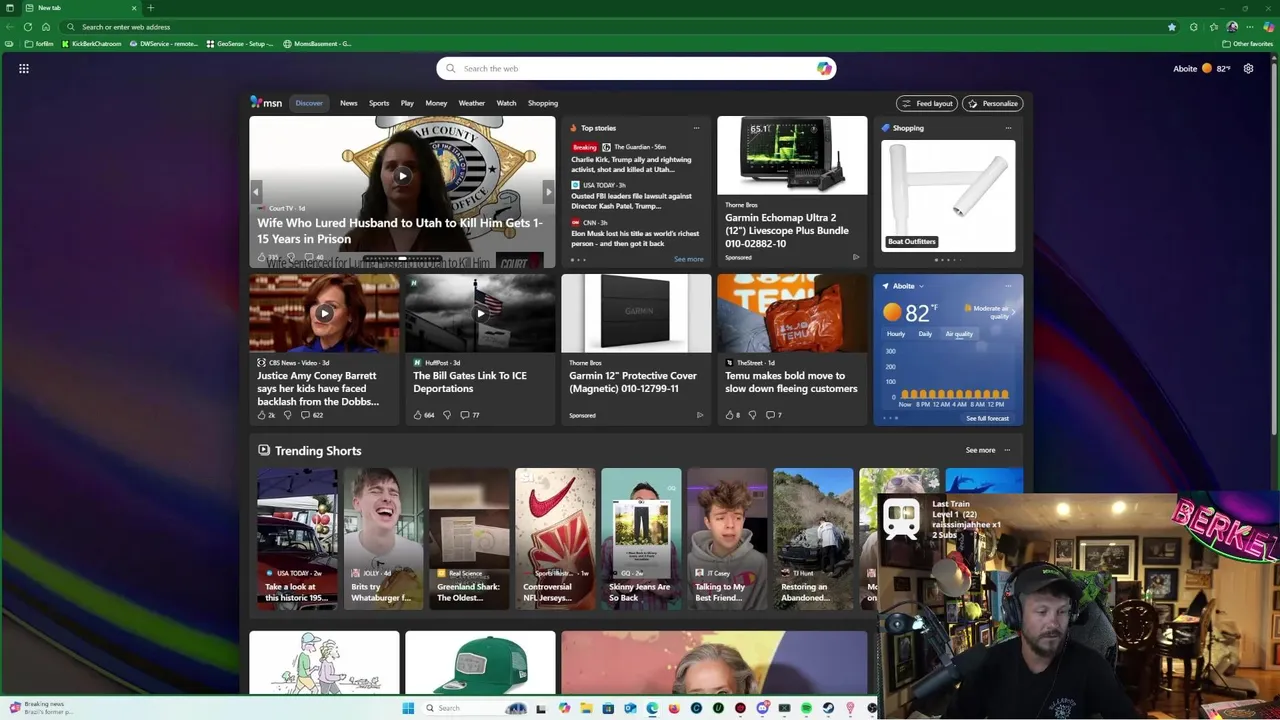The image size is (1280, 720).
Task: Play the Bill Gates ICE video
Action: [480, 313]
